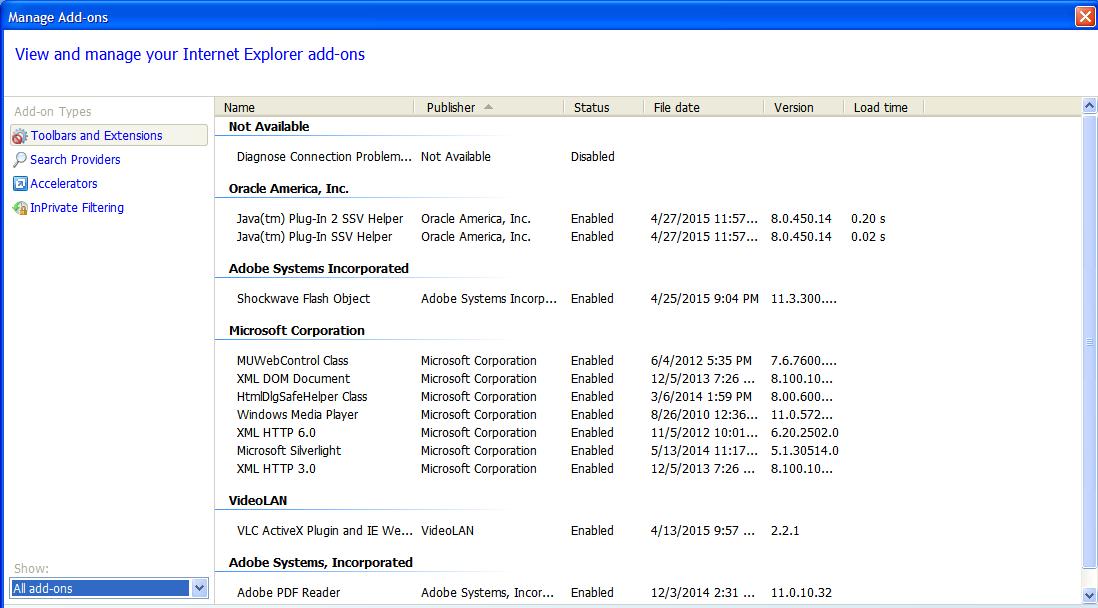Viewport: 1098px width, 608px height.
Task: Sort the list by Name column
Action: point(314,107)
